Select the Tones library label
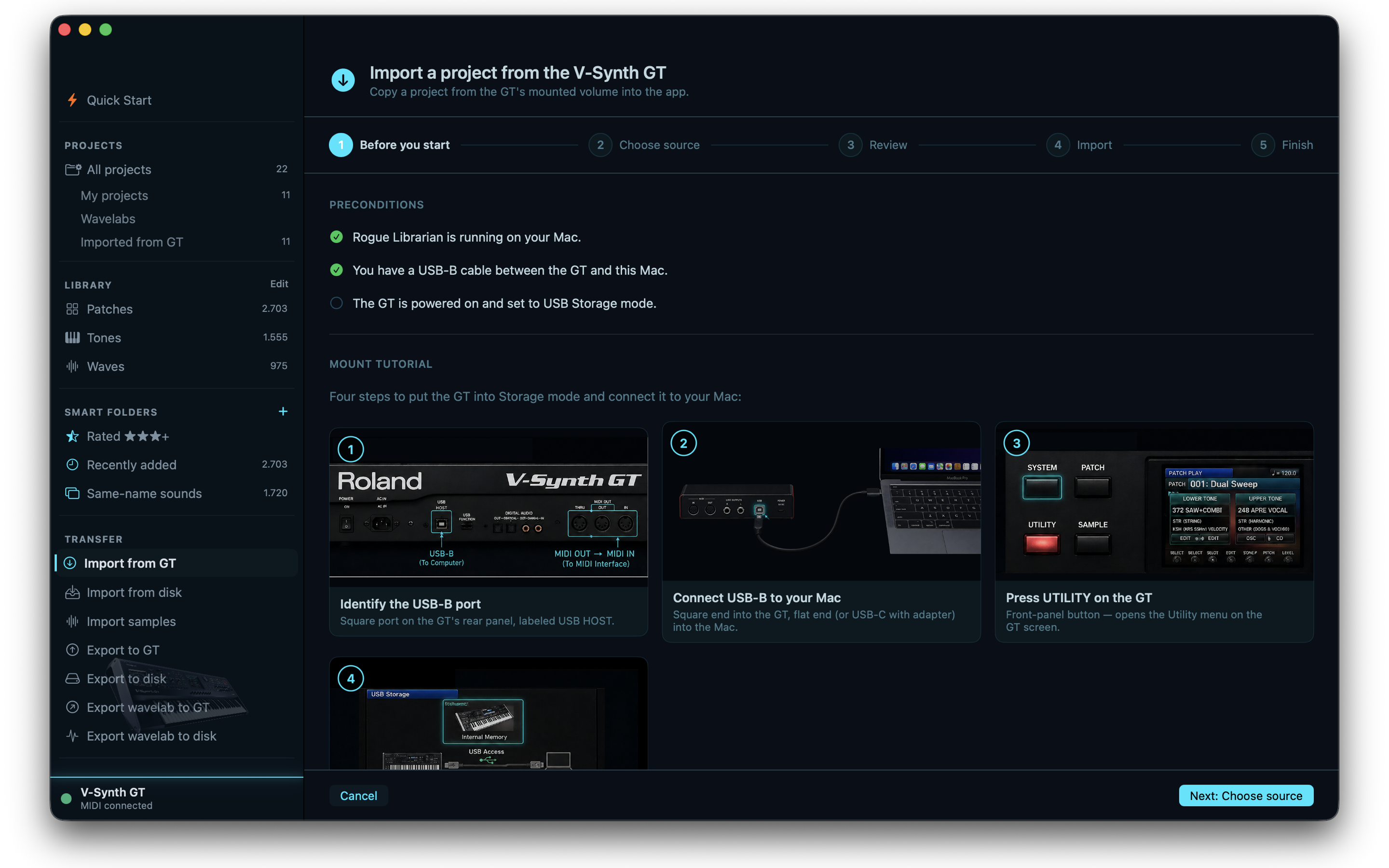Image resolution: width=1389 pixels, height=868 pixels. (104, 338)
